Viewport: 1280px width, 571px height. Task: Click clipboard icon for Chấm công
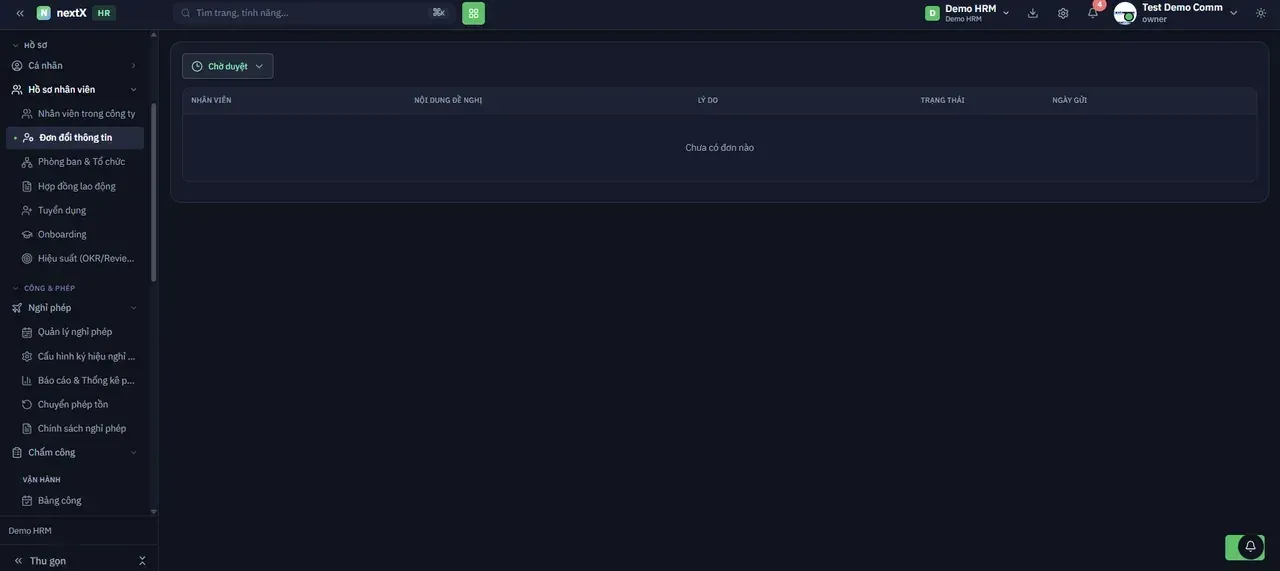(17, 452)
